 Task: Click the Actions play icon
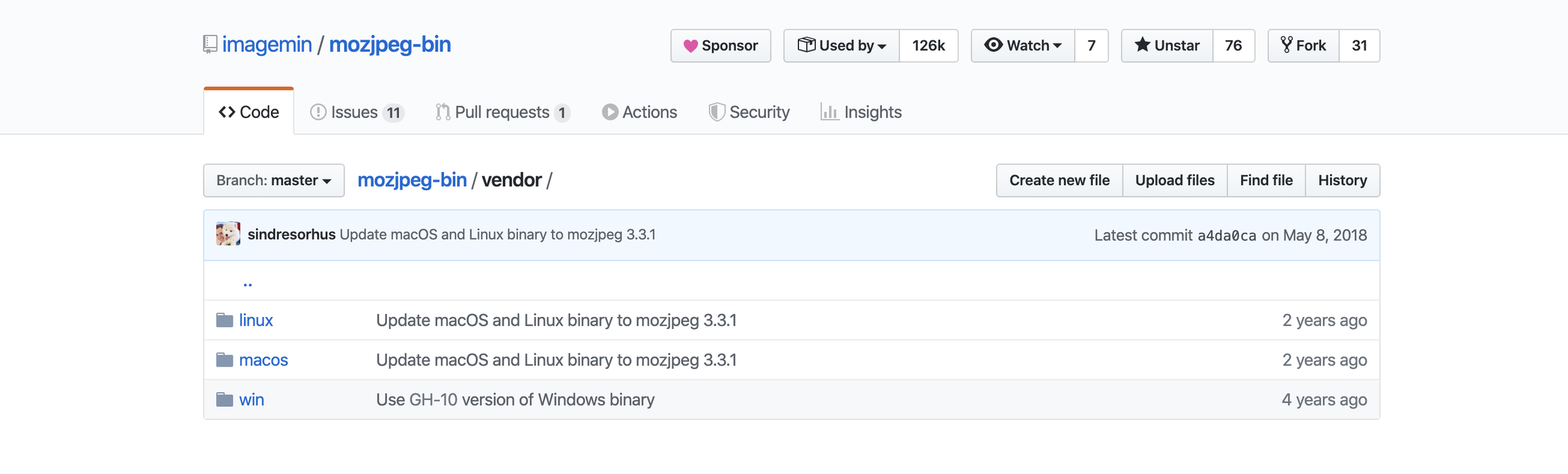pos(610,112)
